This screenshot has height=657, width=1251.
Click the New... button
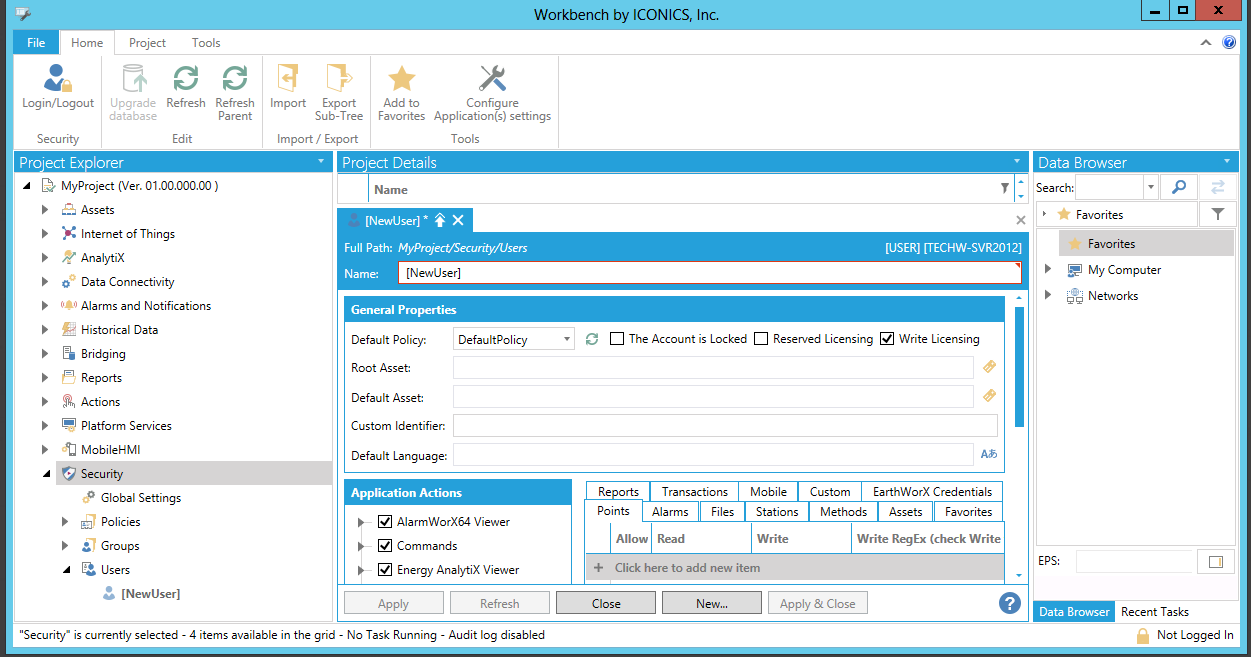click(x=711, y=603)
